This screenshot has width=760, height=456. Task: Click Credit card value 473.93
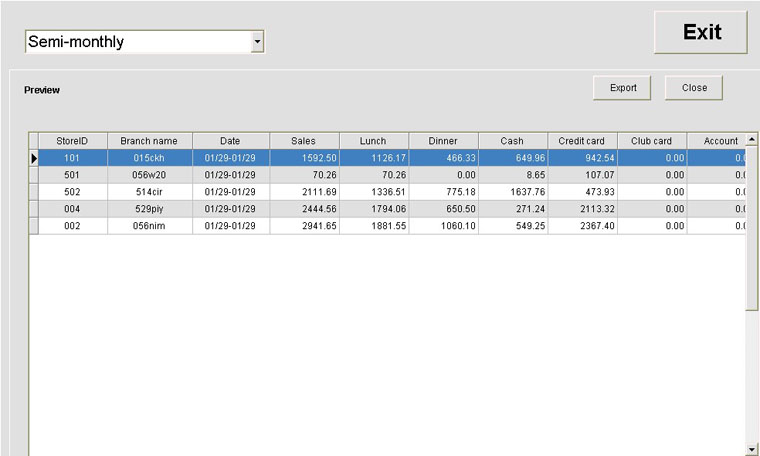tap(583, 192)
